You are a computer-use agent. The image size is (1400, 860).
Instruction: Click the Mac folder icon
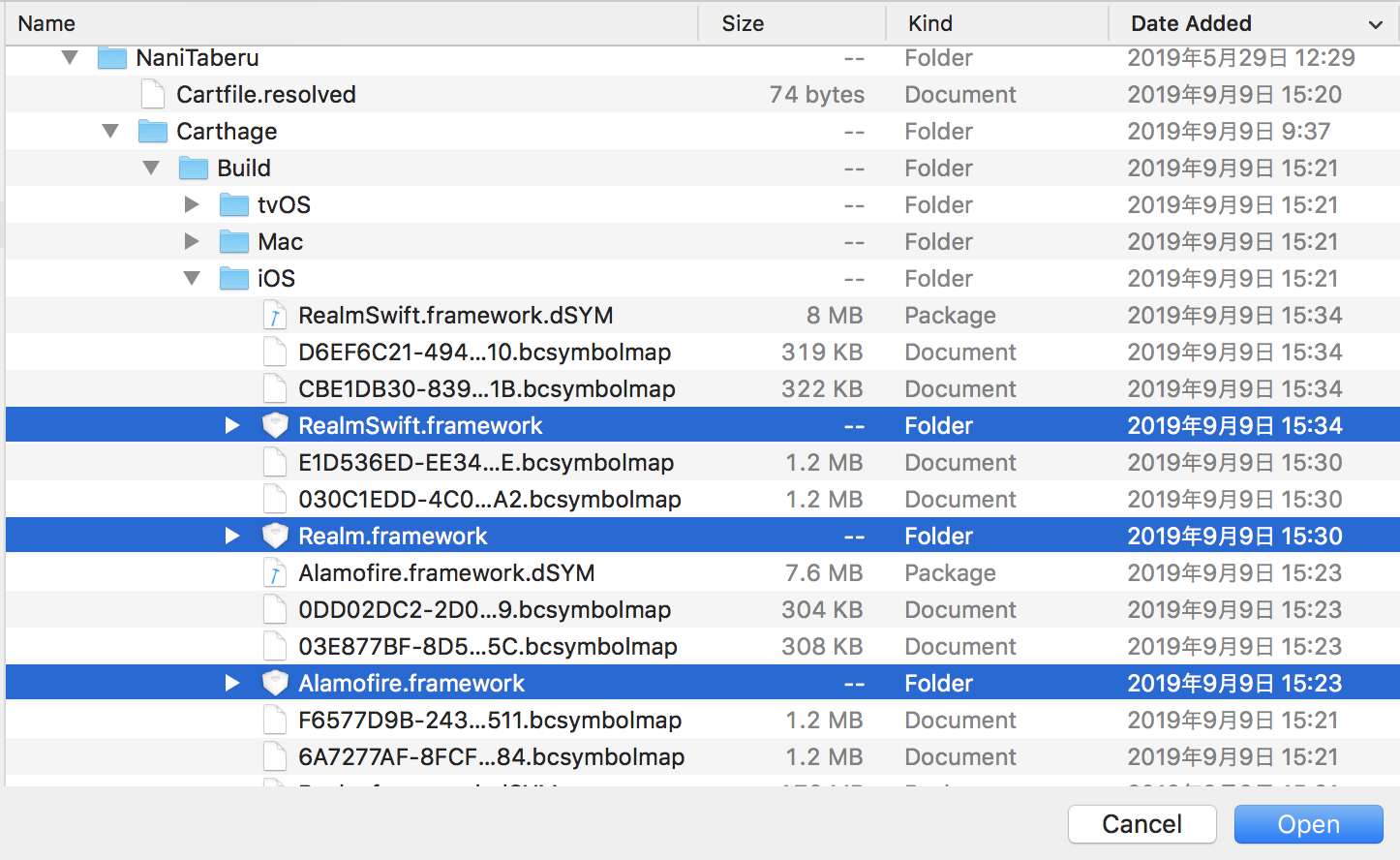click(x=234, y=241)
